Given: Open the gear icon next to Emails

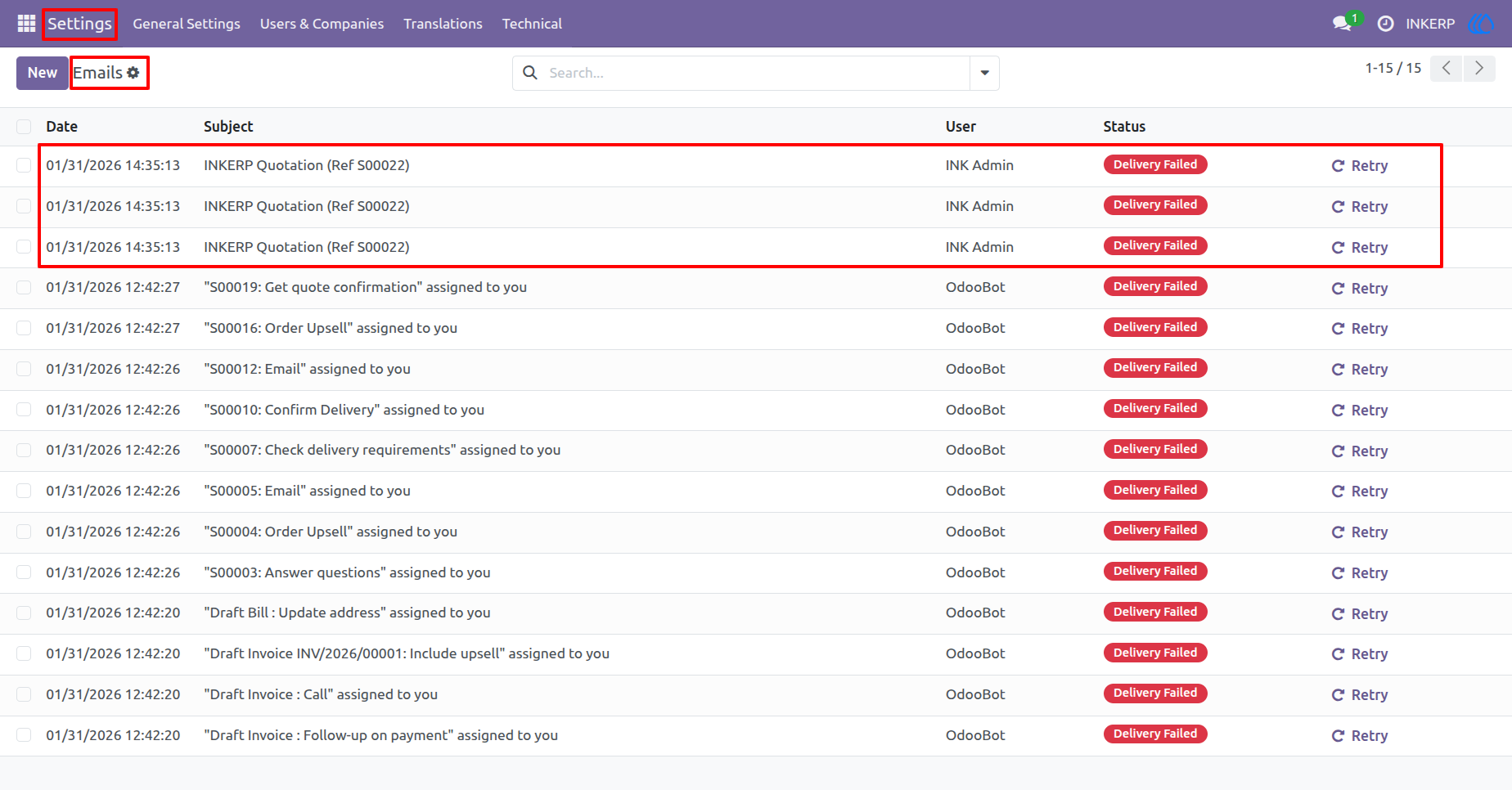Looking at the screenshot, I should (133, 73).
